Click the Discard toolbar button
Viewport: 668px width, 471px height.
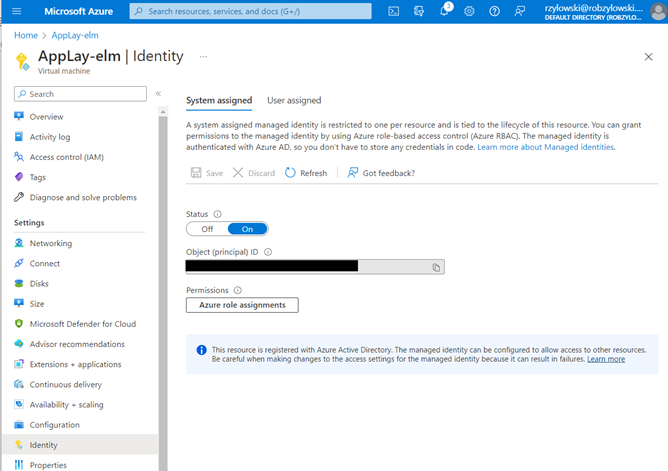coord(254,173)
